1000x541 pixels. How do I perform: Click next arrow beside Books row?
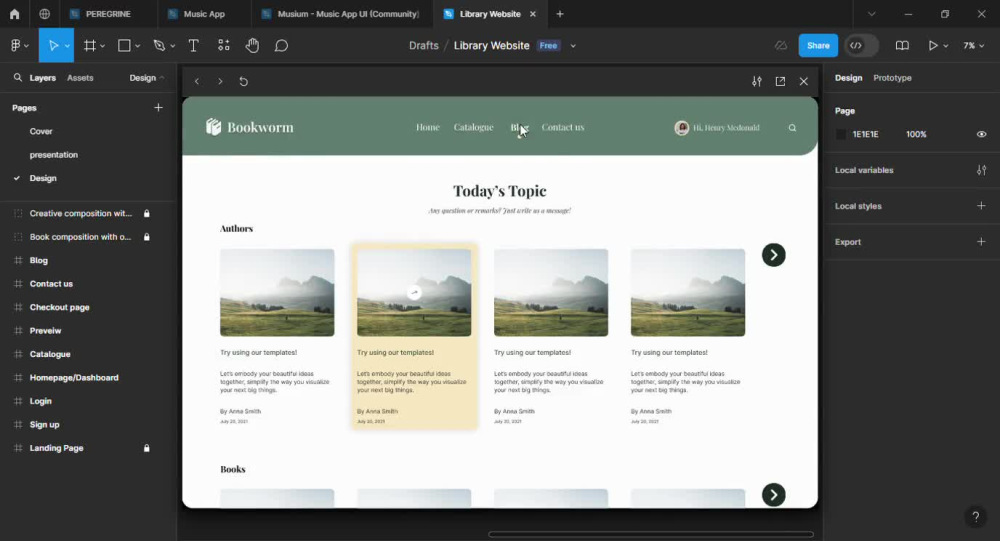coord(773,494)
